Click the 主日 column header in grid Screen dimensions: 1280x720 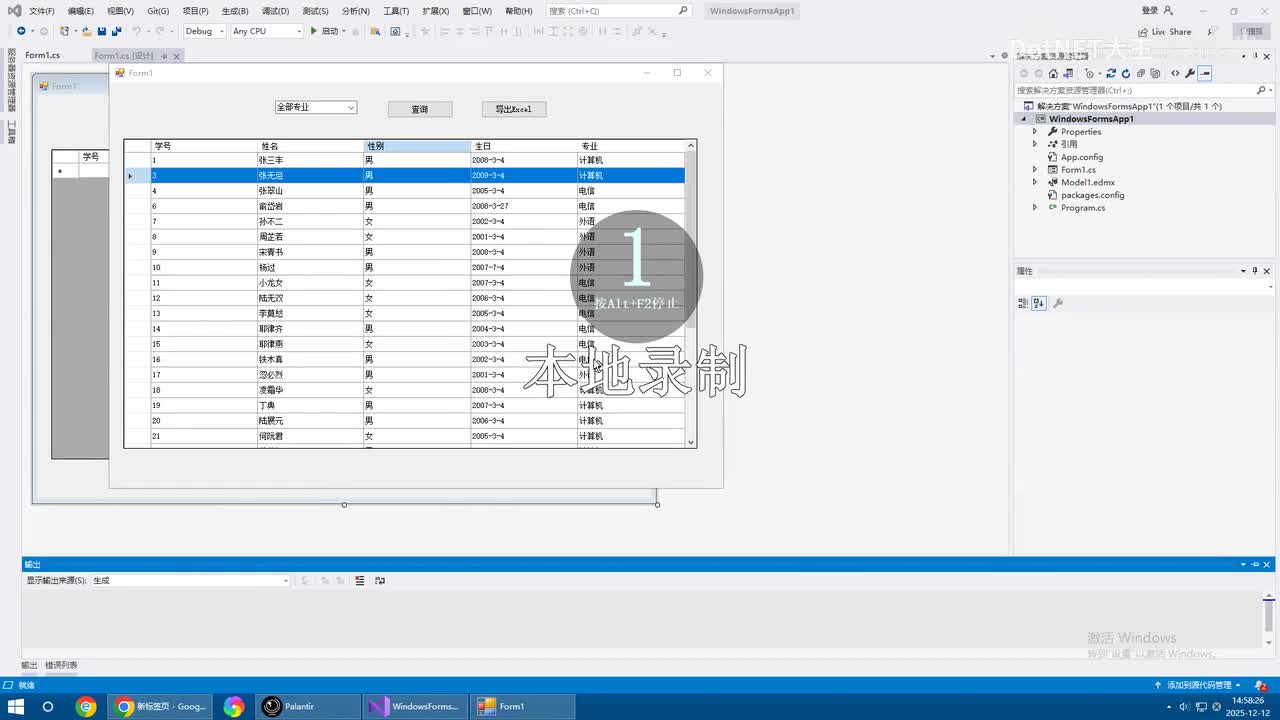pyautogui.click(x=524, y=146)
